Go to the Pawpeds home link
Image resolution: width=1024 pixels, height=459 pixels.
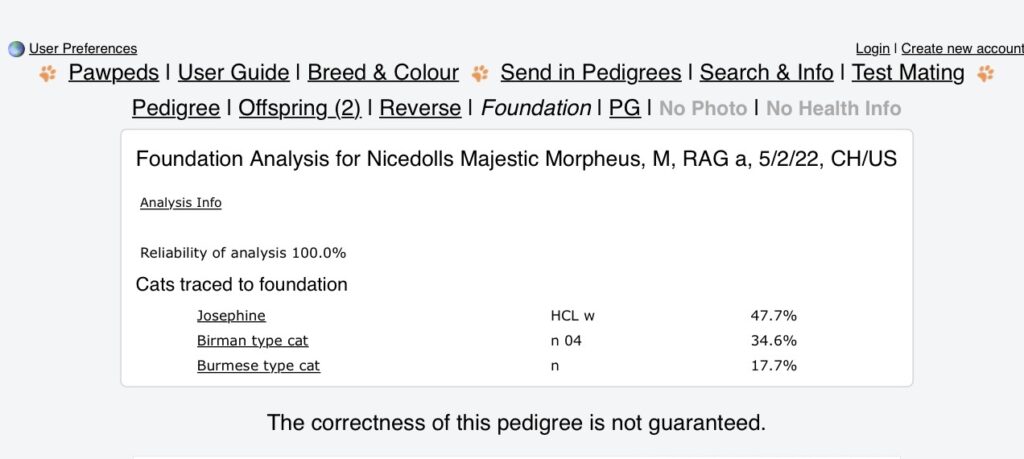(x=114, y=73)
